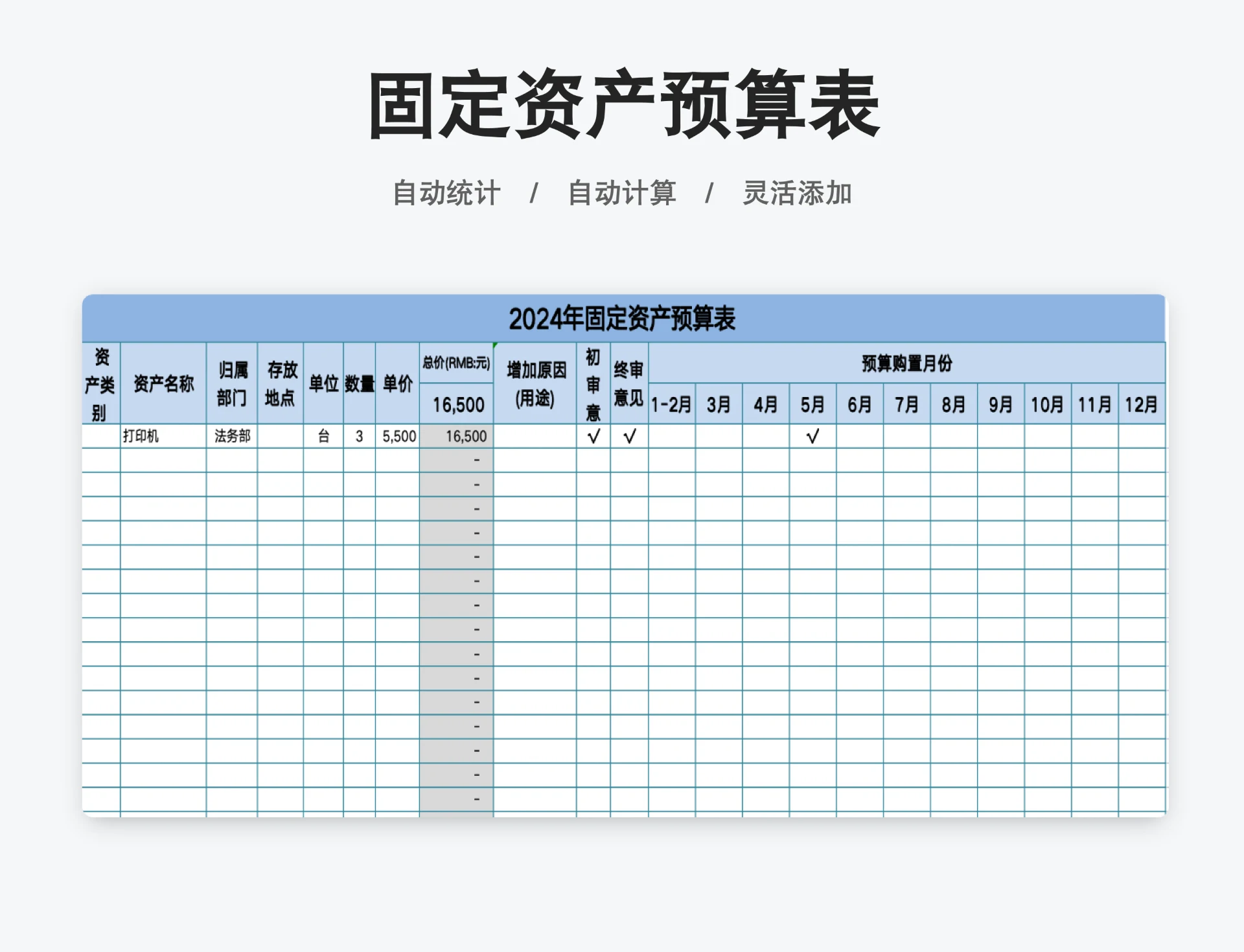Select the 预算购置月份 merged header
The width and height of the screenshot is (1244, 952).
(907, 365)
